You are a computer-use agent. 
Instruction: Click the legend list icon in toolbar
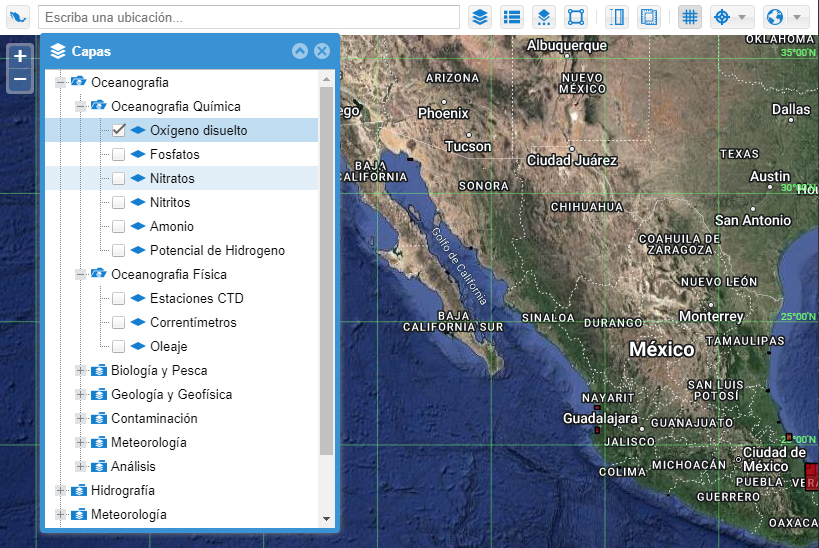pos(512,17)
